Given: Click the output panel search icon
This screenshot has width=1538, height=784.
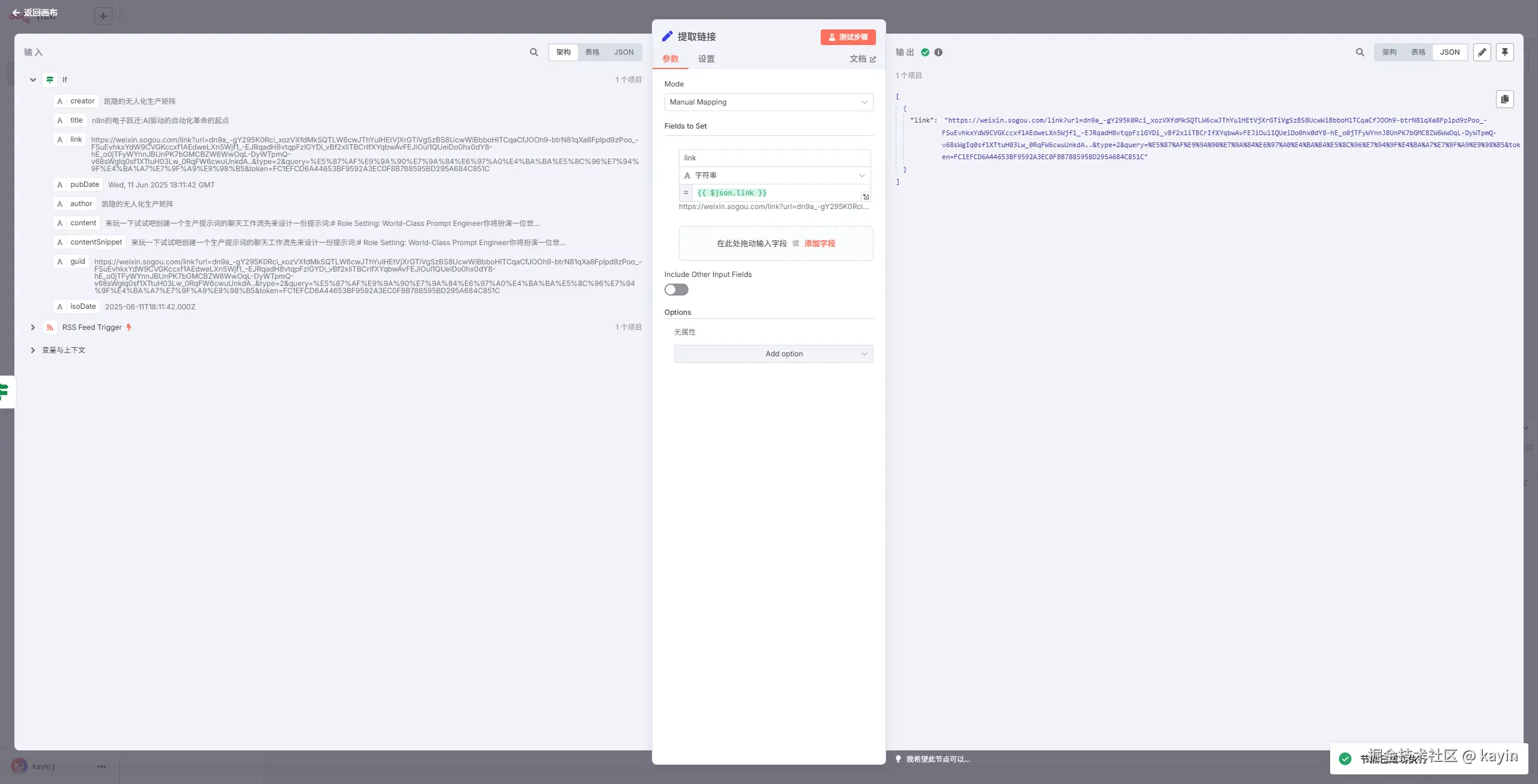Looking at the screenshot, I should (x=1360, y=52).
